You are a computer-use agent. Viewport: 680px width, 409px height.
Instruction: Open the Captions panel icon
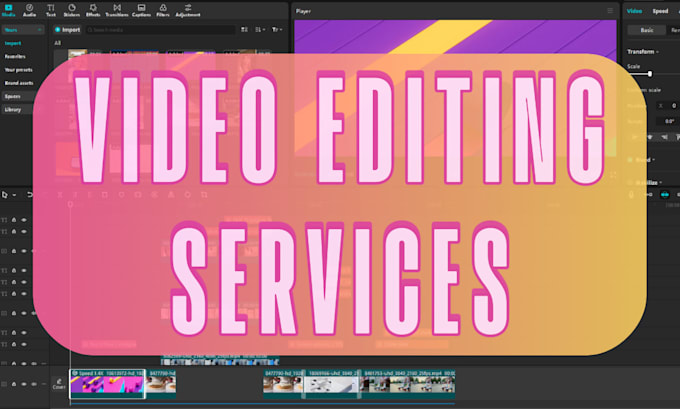pos(141,10)
